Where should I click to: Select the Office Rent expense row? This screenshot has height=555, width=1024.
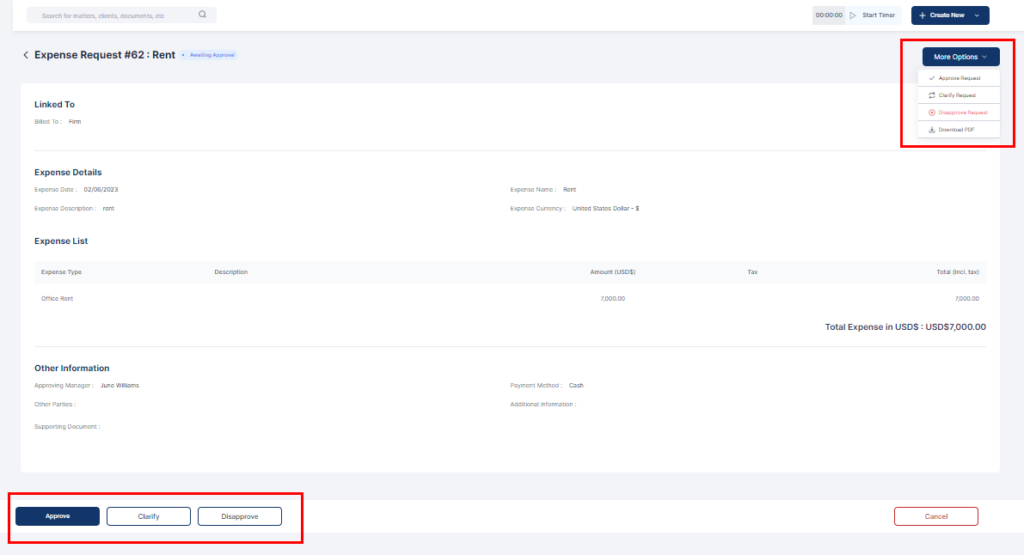(x=57, y=299)
